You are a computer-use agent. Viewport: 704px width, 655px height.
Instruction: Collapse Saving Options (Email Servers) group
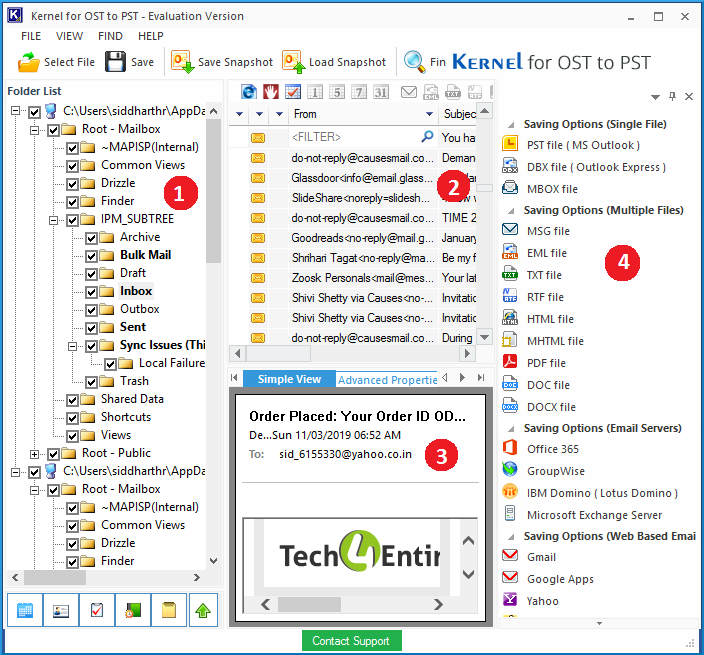pyautogui.click(x=511, y=429)
